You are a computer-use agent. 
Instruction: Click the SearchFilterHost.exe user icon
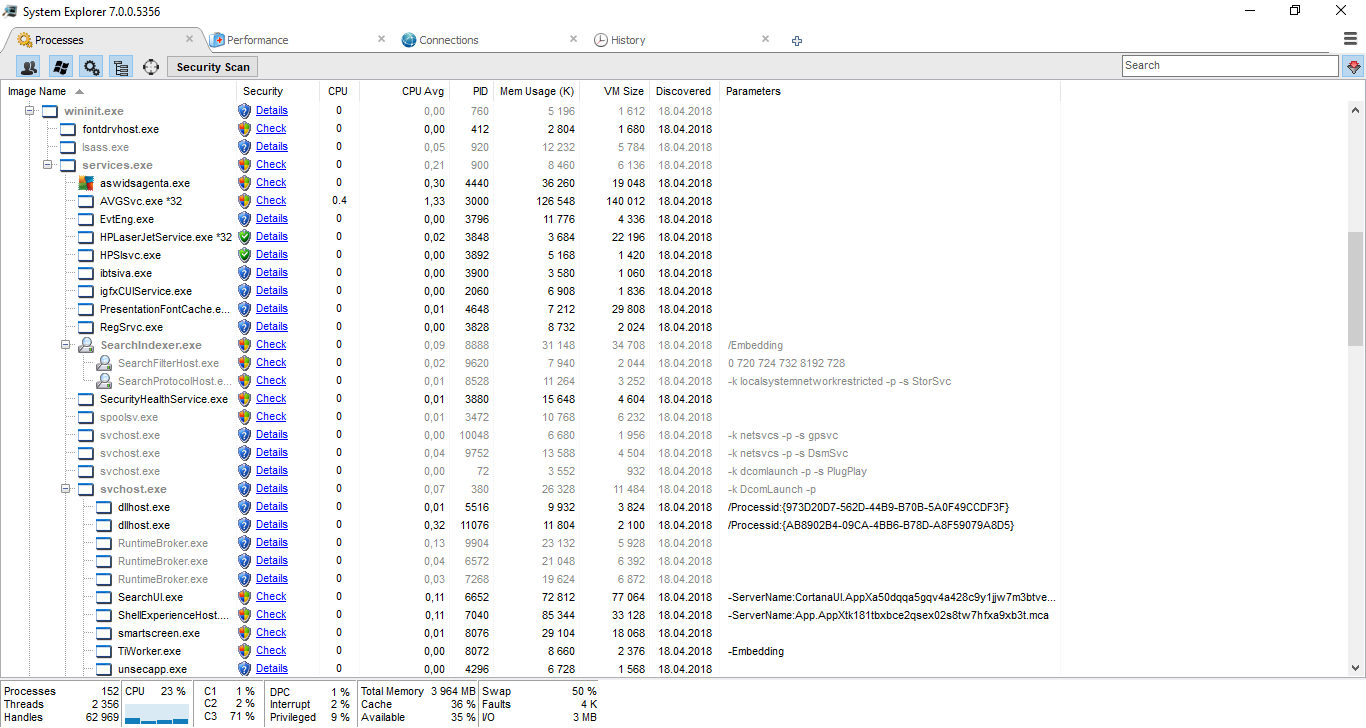(x=104, y=363)
